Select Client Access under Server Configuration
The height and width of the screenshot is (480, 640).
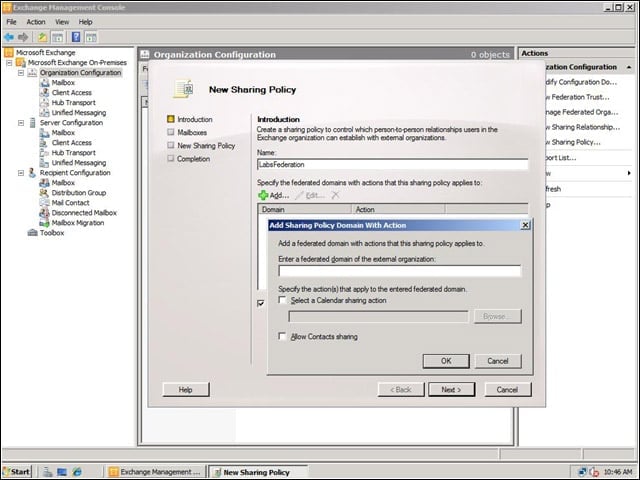(71, 142)
